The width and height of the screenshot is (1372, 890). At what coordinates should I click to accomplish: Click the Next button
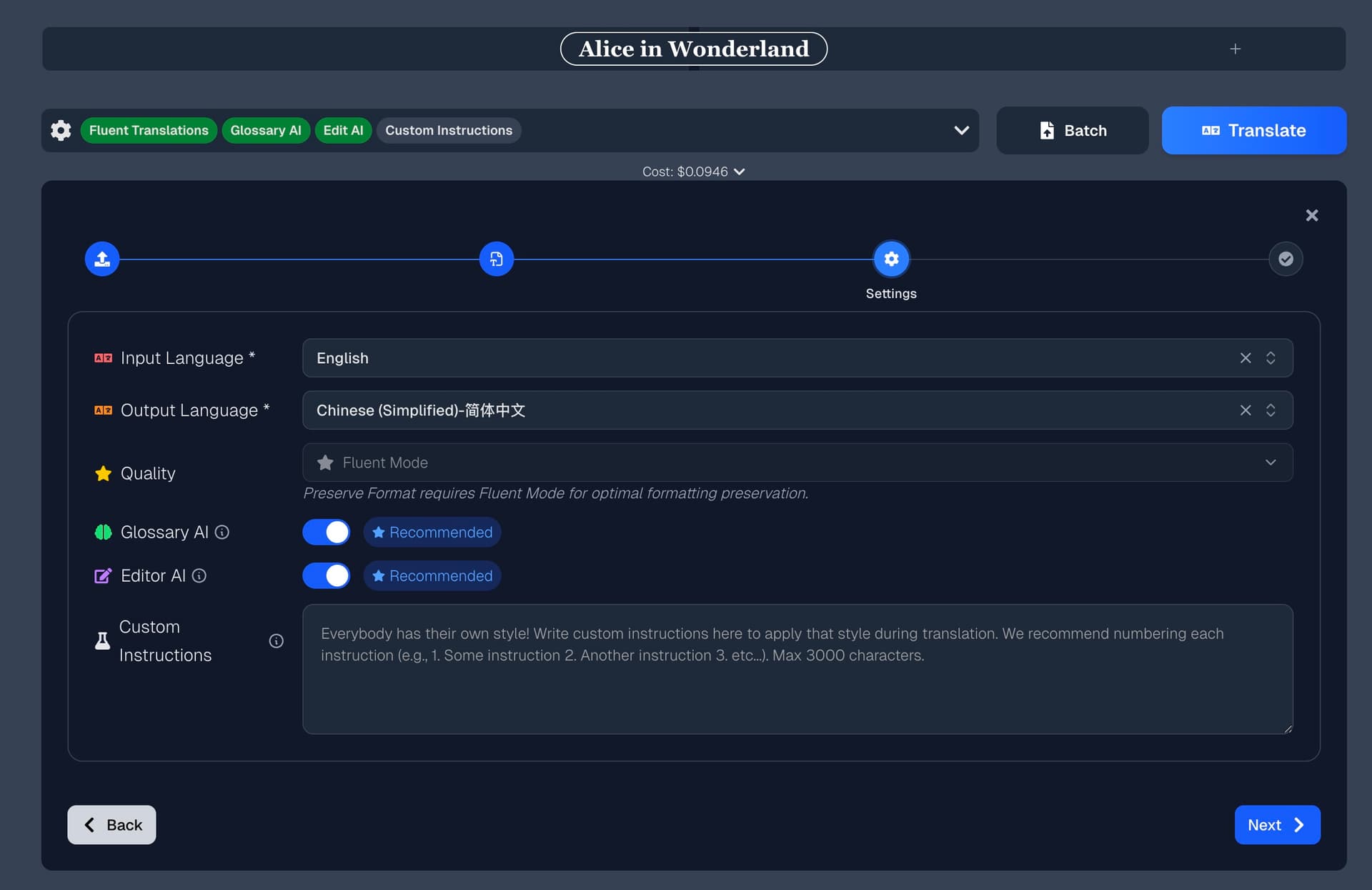pos(1277,824)
